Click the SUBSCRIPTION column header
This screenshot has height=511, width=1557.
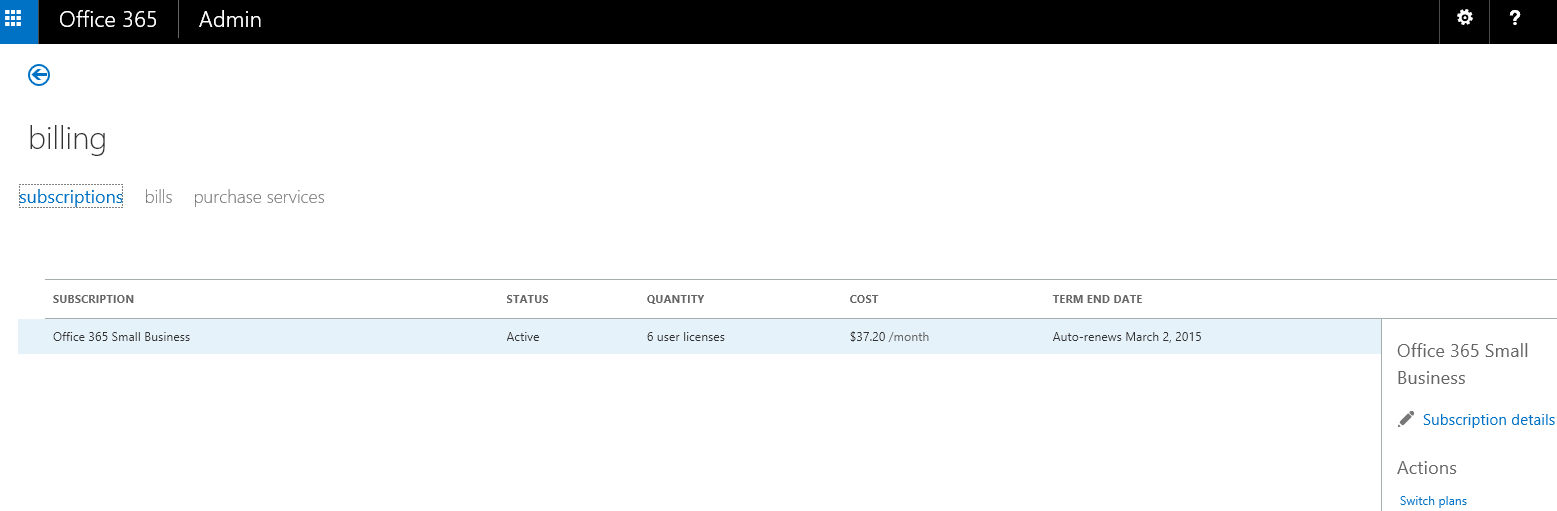93,299
